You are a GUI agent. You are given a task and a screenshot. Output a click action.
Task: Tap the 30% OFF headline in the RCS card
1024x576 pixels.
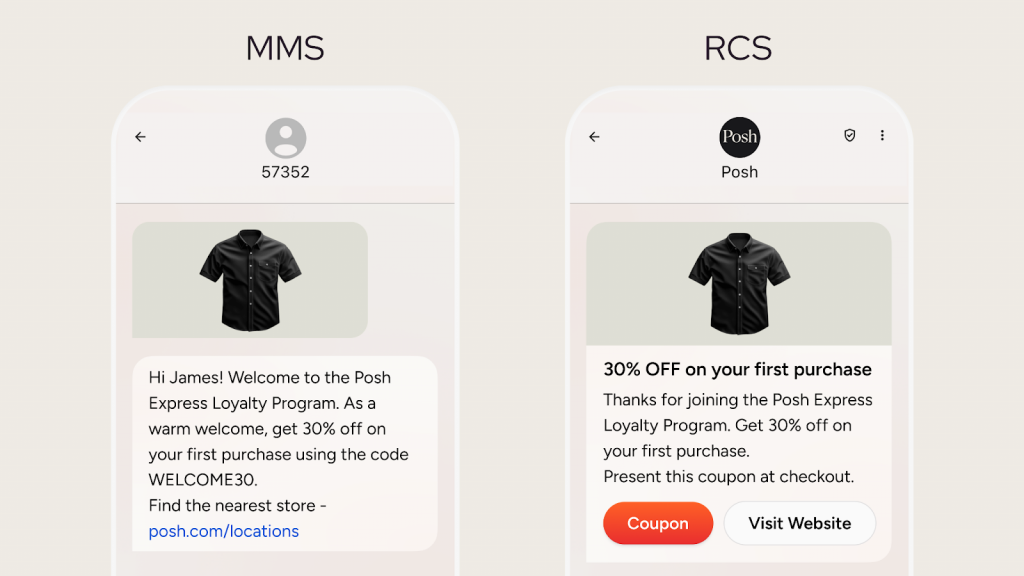(737, 369)
